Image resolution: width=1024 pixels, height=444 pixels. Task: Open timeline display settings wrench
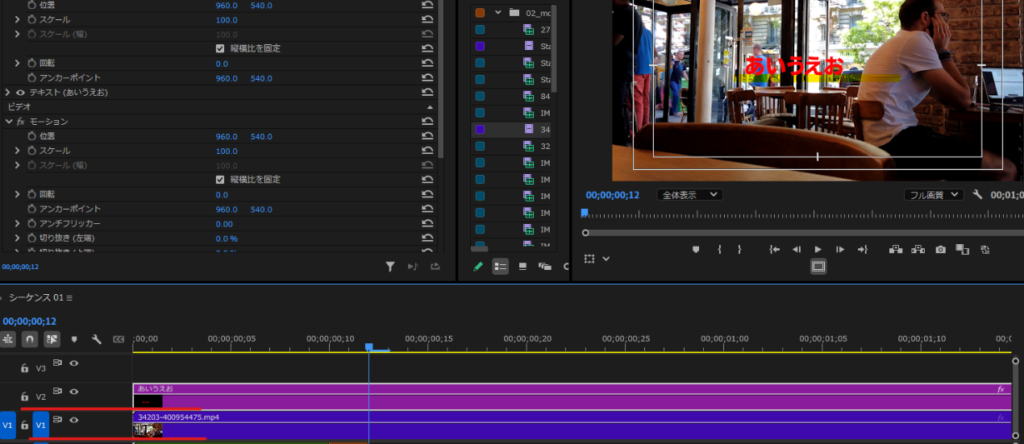tap(97, 339)
